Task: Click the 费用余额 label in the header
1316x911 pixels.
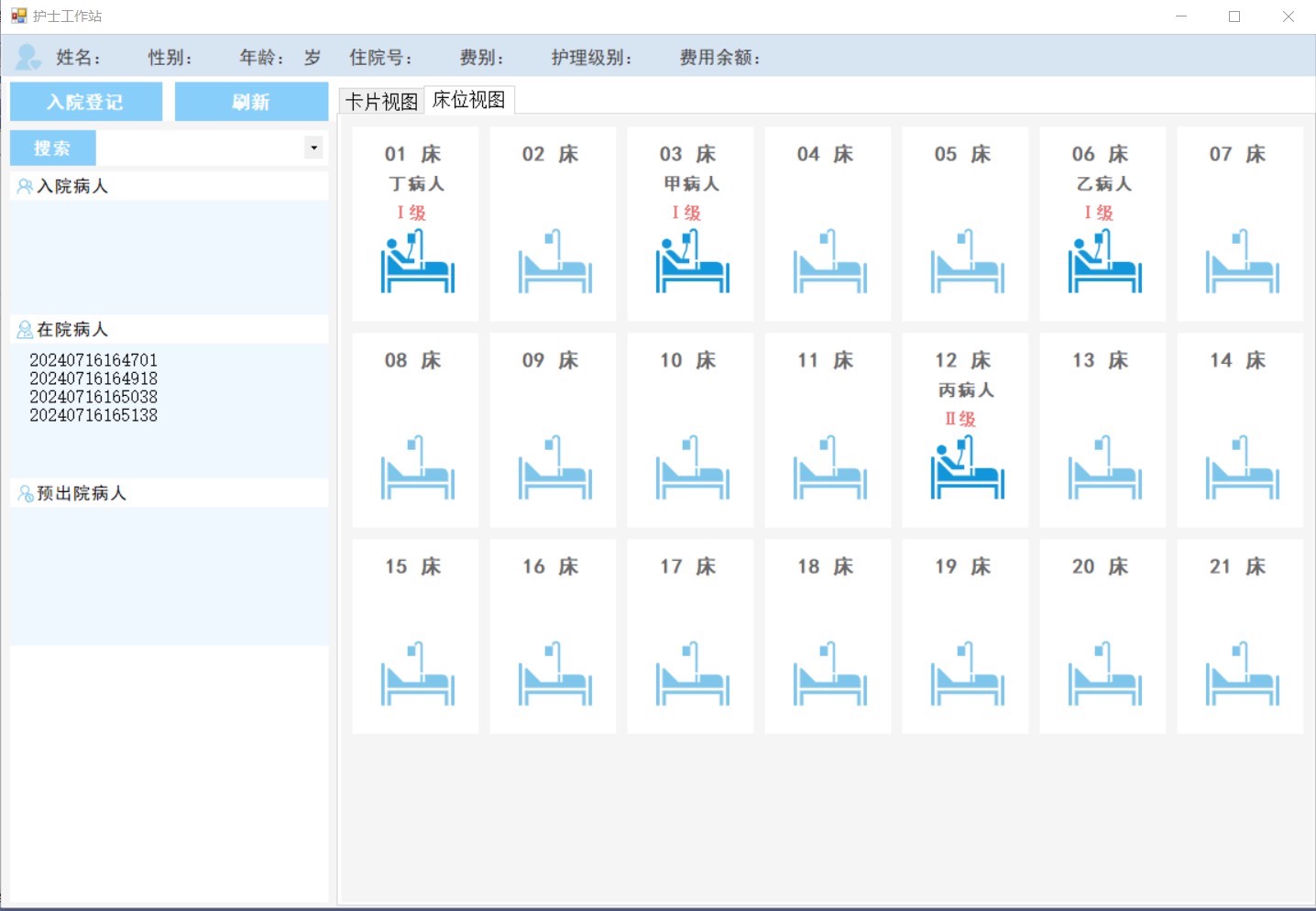Action: point(719,58)
